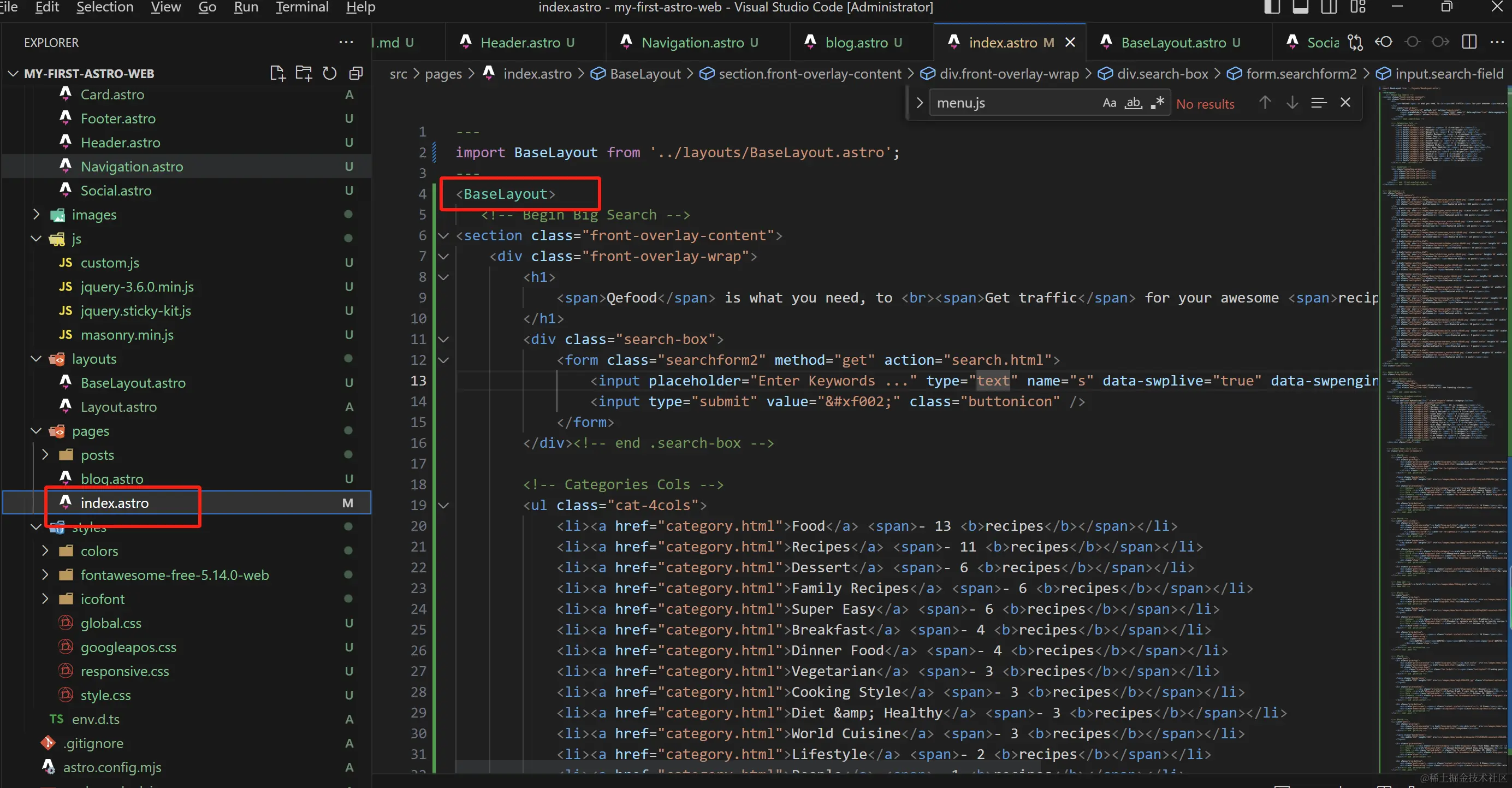Click the Split Editor Right icon

click(x=1469, y=42)
